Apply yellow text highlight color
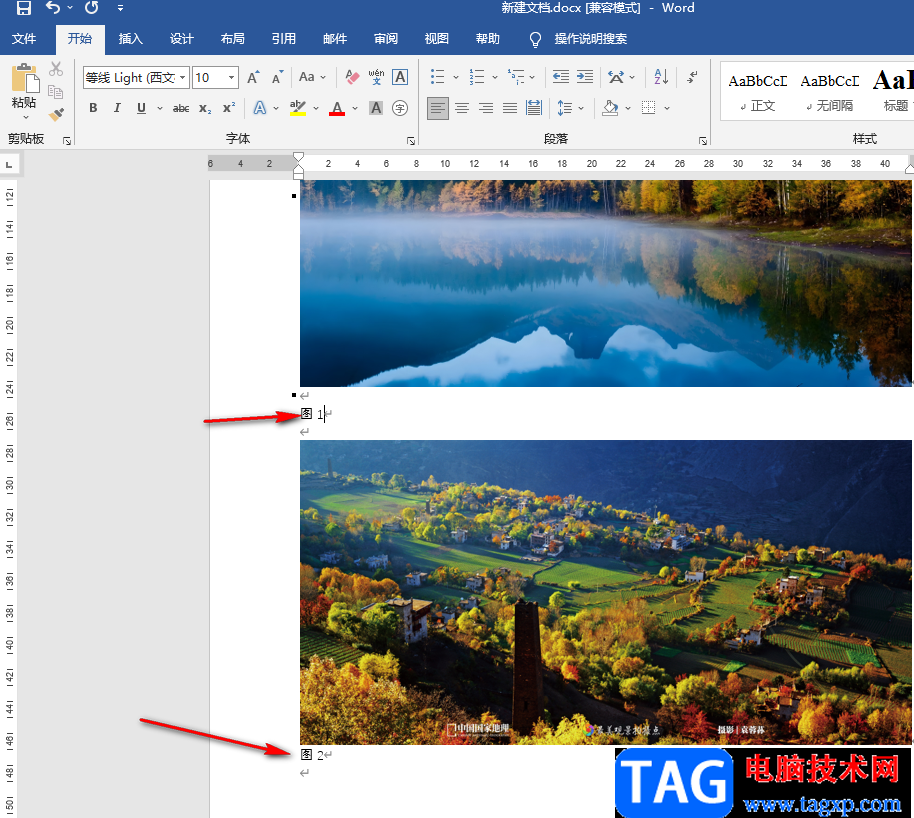Screen dimensions: 914x818 [x=298, y=108]
